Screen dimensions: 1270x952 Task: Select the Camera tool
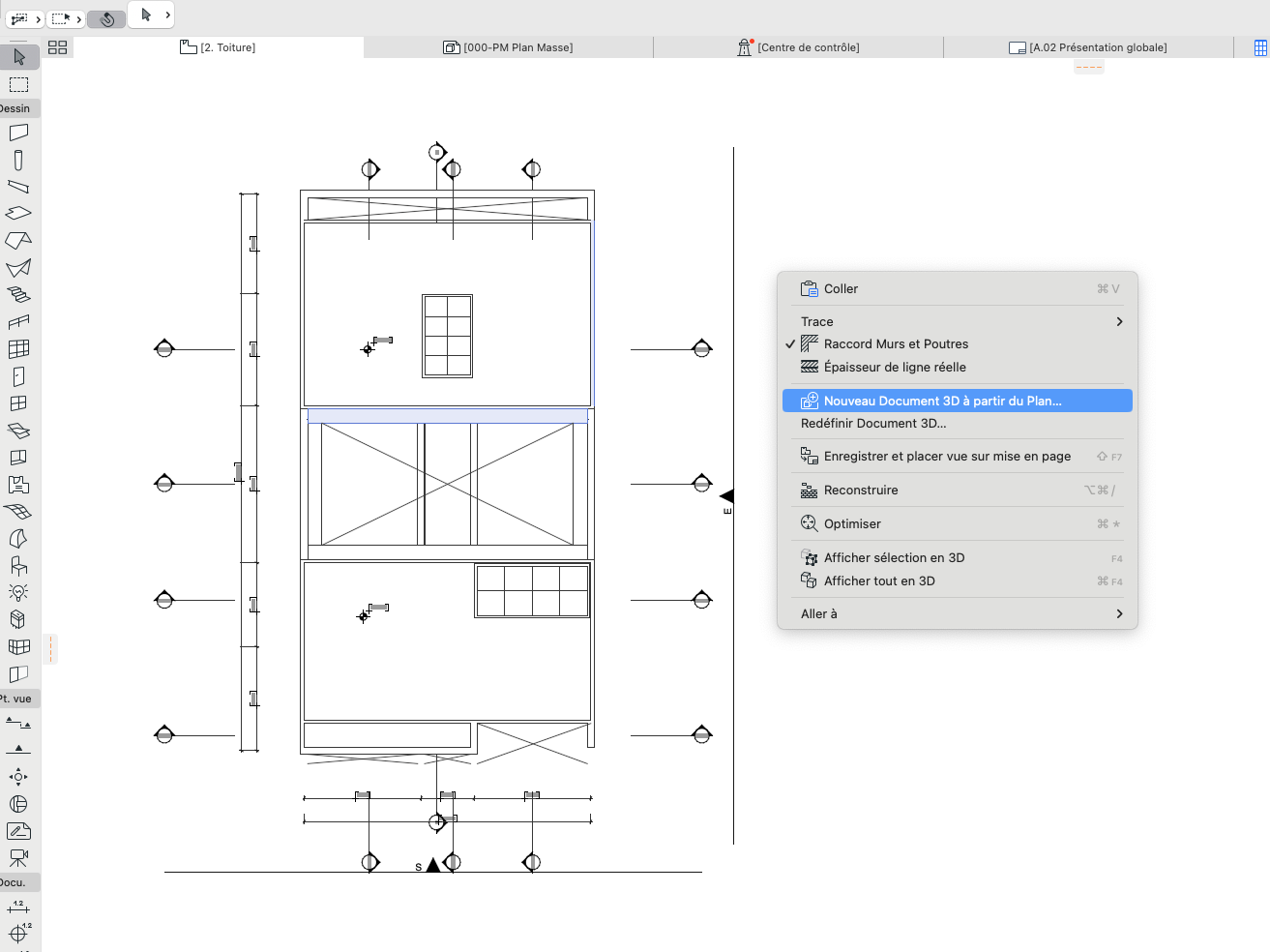click(x=18, y=857)
